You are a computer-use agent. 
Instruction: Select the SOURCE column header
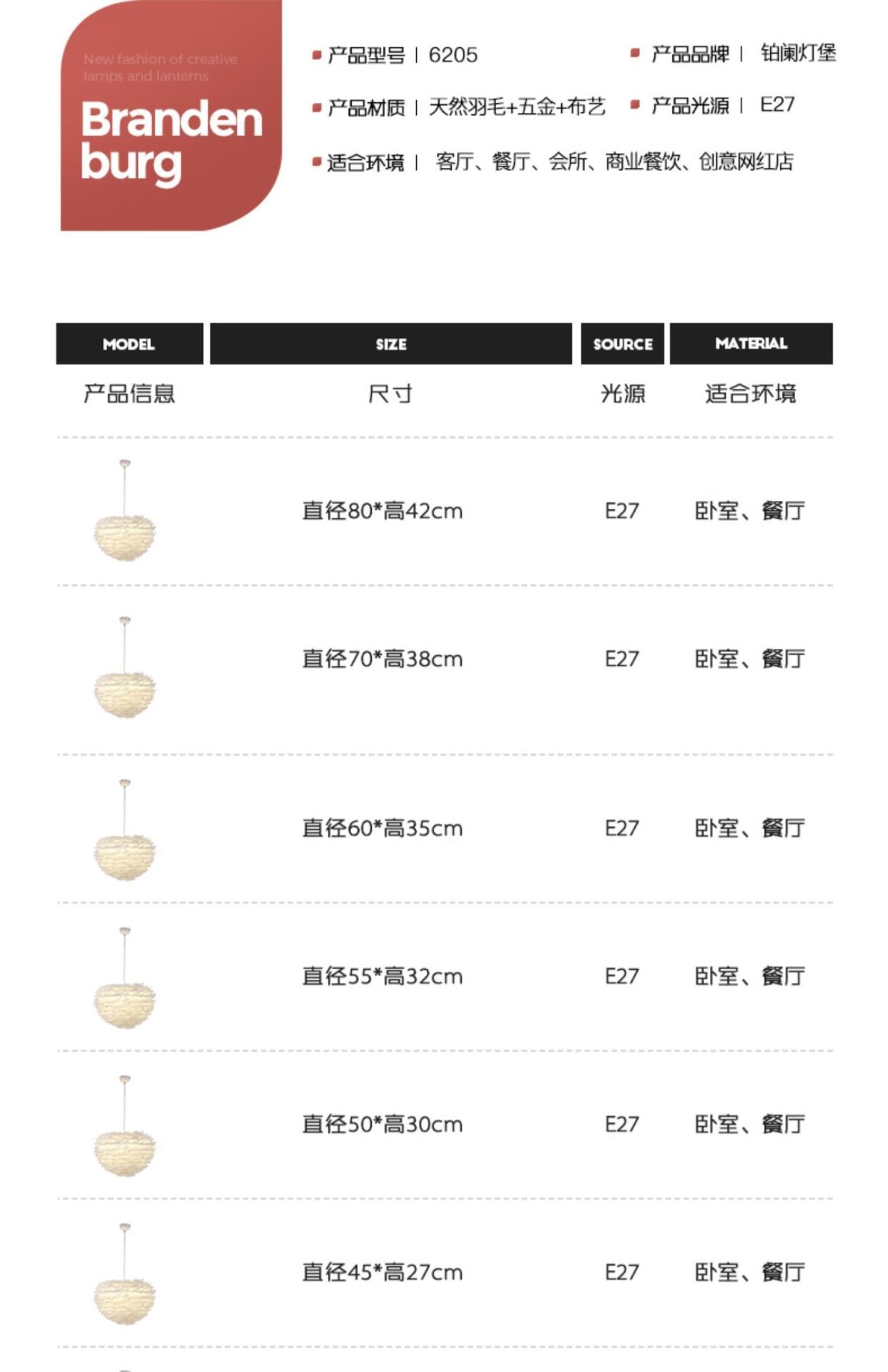622,344
